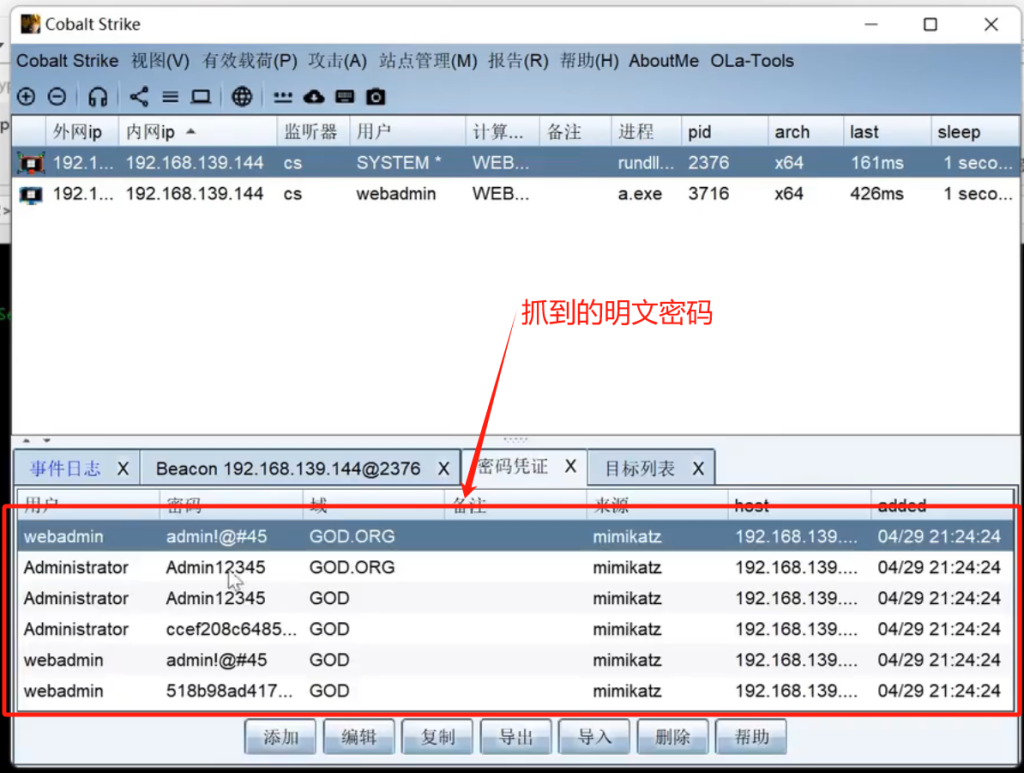Open the 站点管理(M) menu
Image resolution: width=1024 pixels, height=773 pixels.
428,61
